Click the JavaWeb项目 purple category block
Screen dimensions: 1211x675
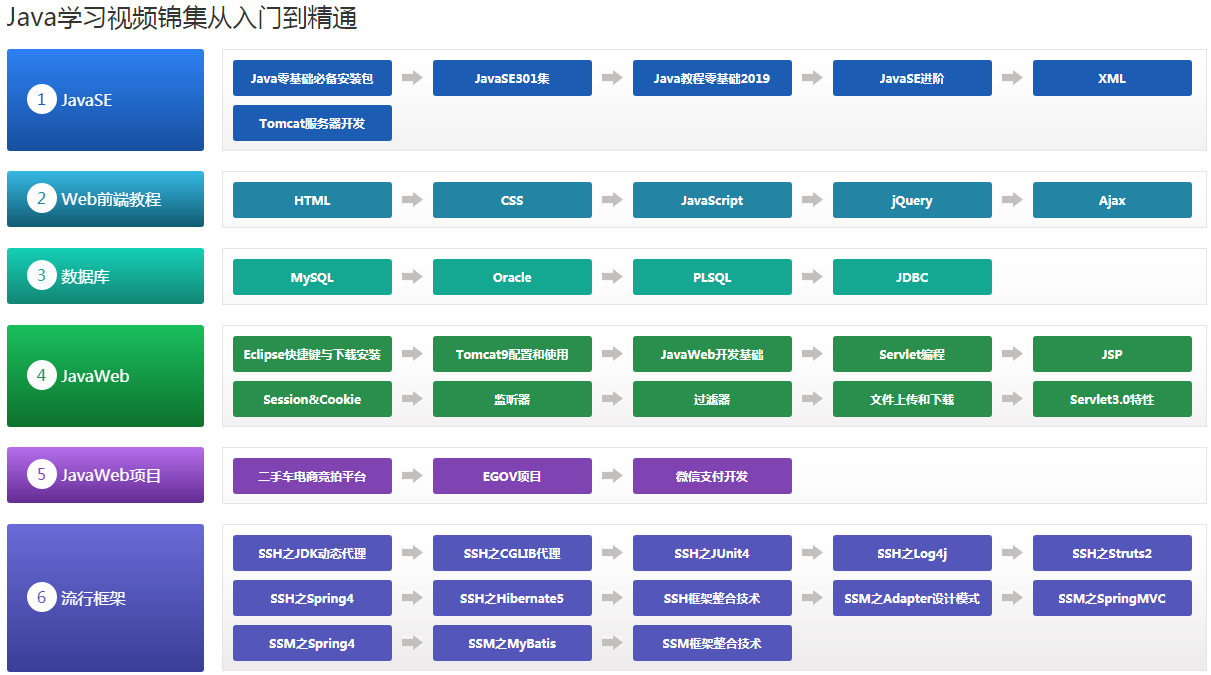[x=105, y=475]
